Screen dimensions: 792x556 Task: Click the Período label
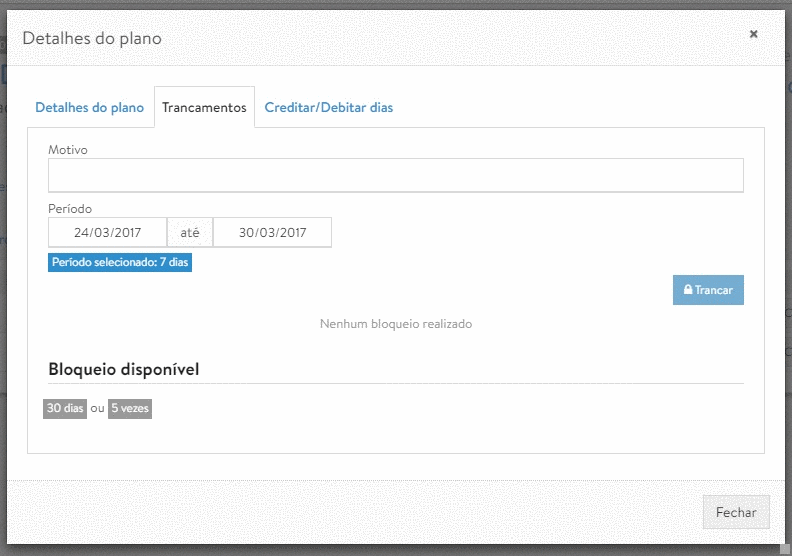pyautogui.click(x=70, y=209)
